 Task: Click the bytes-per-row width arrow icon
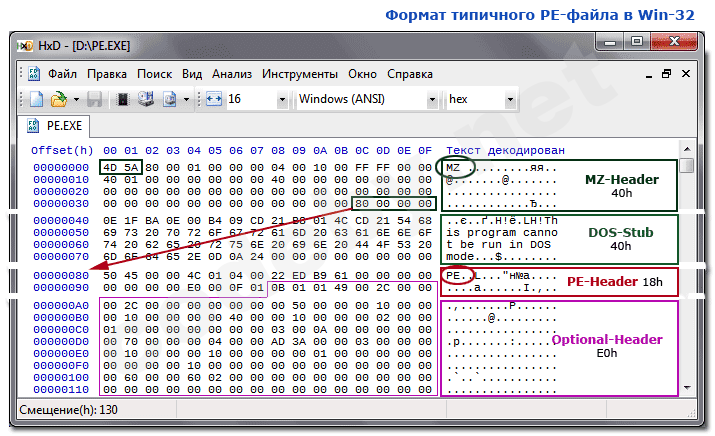coord(213,99)
